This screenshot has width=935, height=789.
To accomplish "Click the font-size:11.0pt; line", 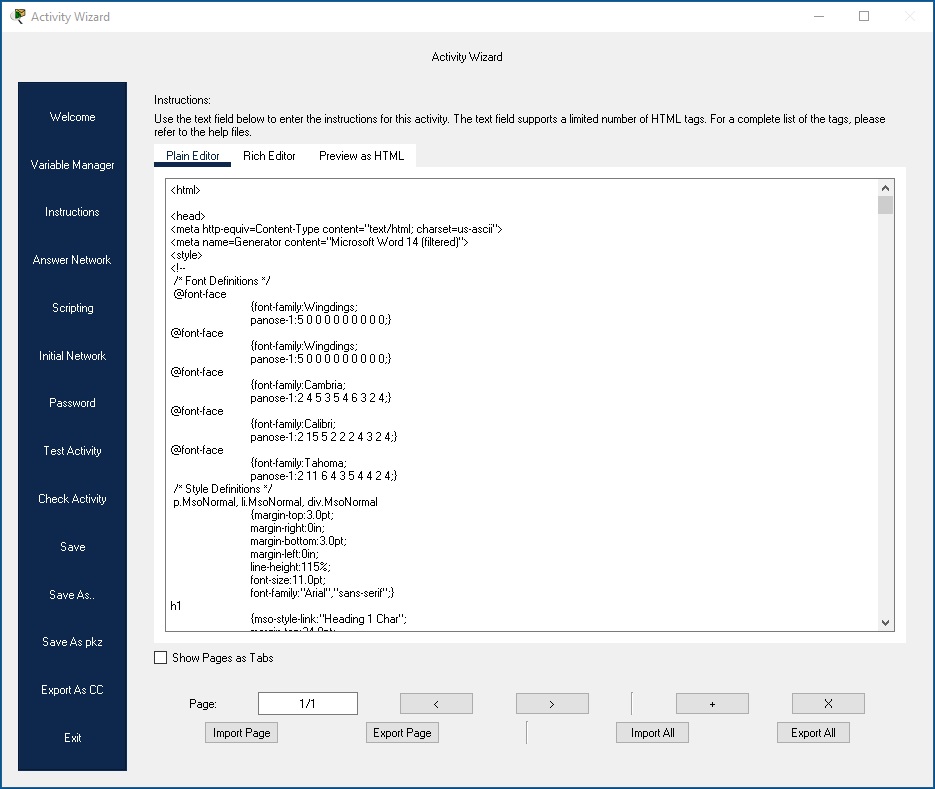I will (288, 580).
